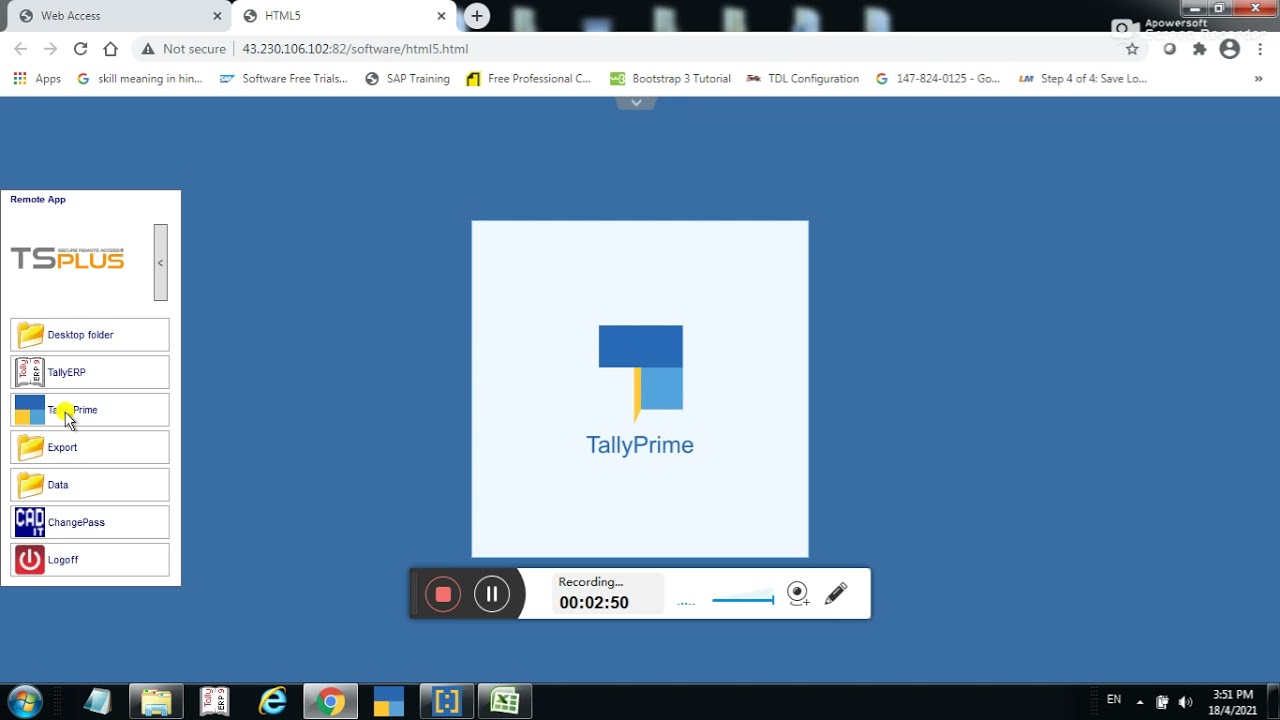Open the Windows Start menu
This screenshot has width=1280, height=720.
(x=24, y=701)
